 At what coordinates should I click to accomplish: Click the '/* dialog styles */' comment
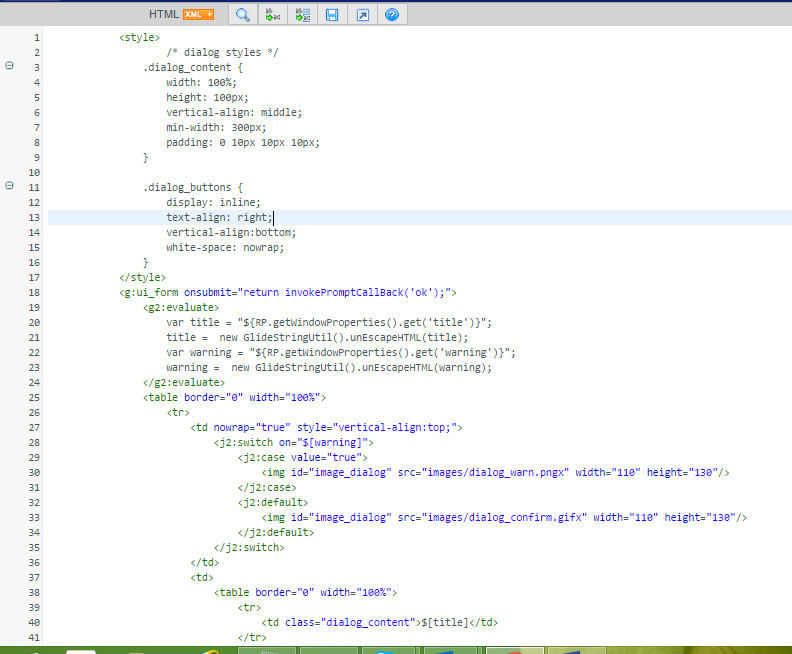point(222,53)
